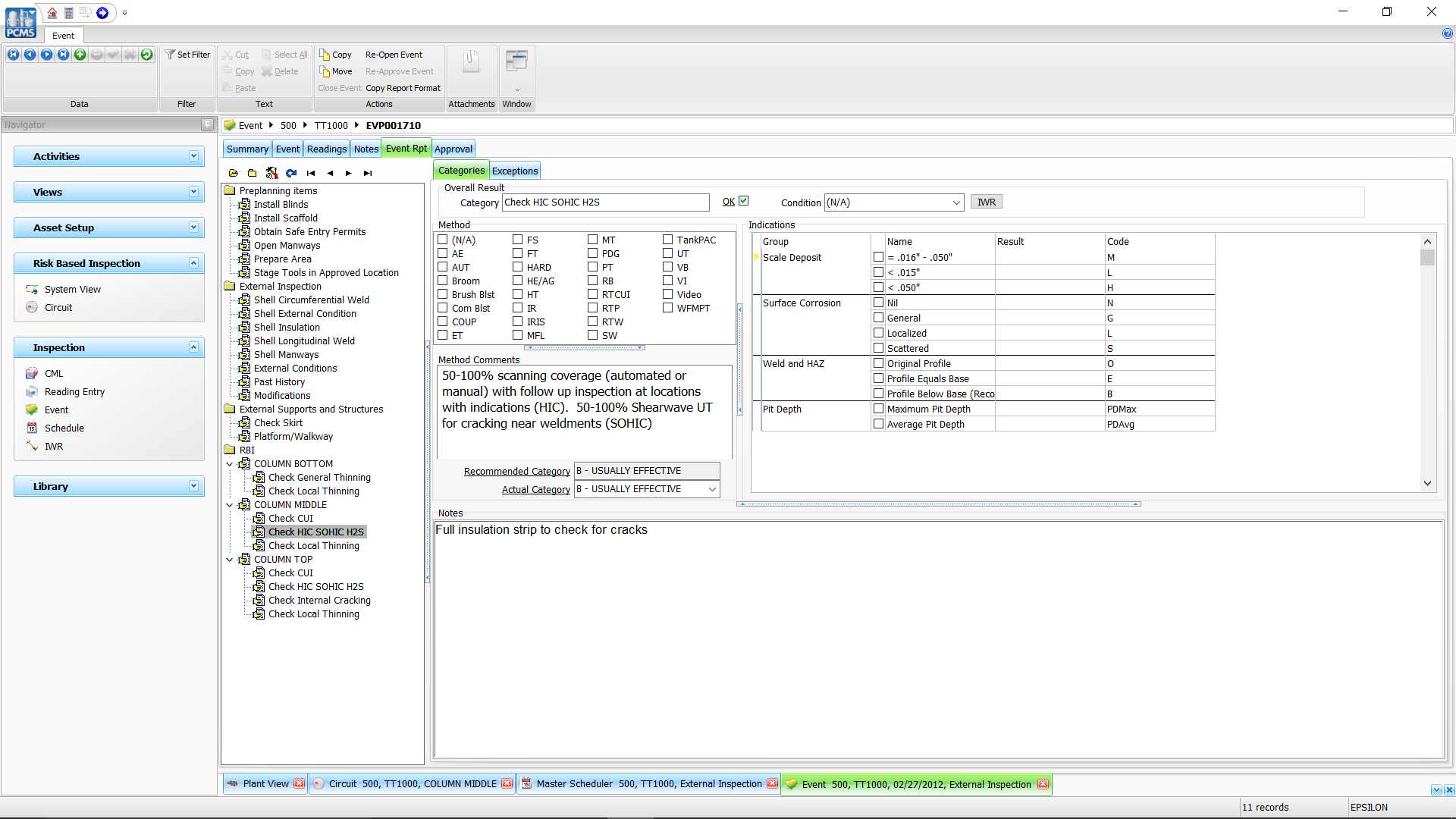
Task: Open the Actual Category dropdown
Action: pos(711,489)
